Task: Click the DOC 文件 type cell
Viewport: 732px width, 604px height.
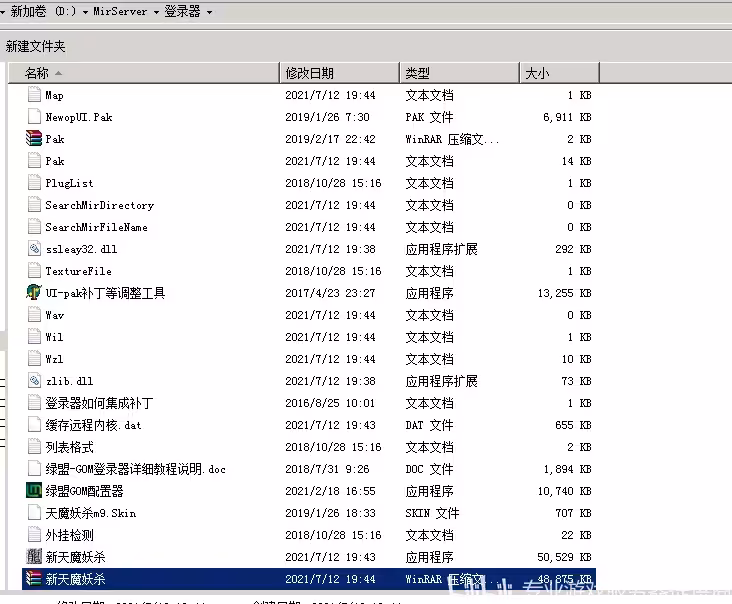Action: click(429, 469)
